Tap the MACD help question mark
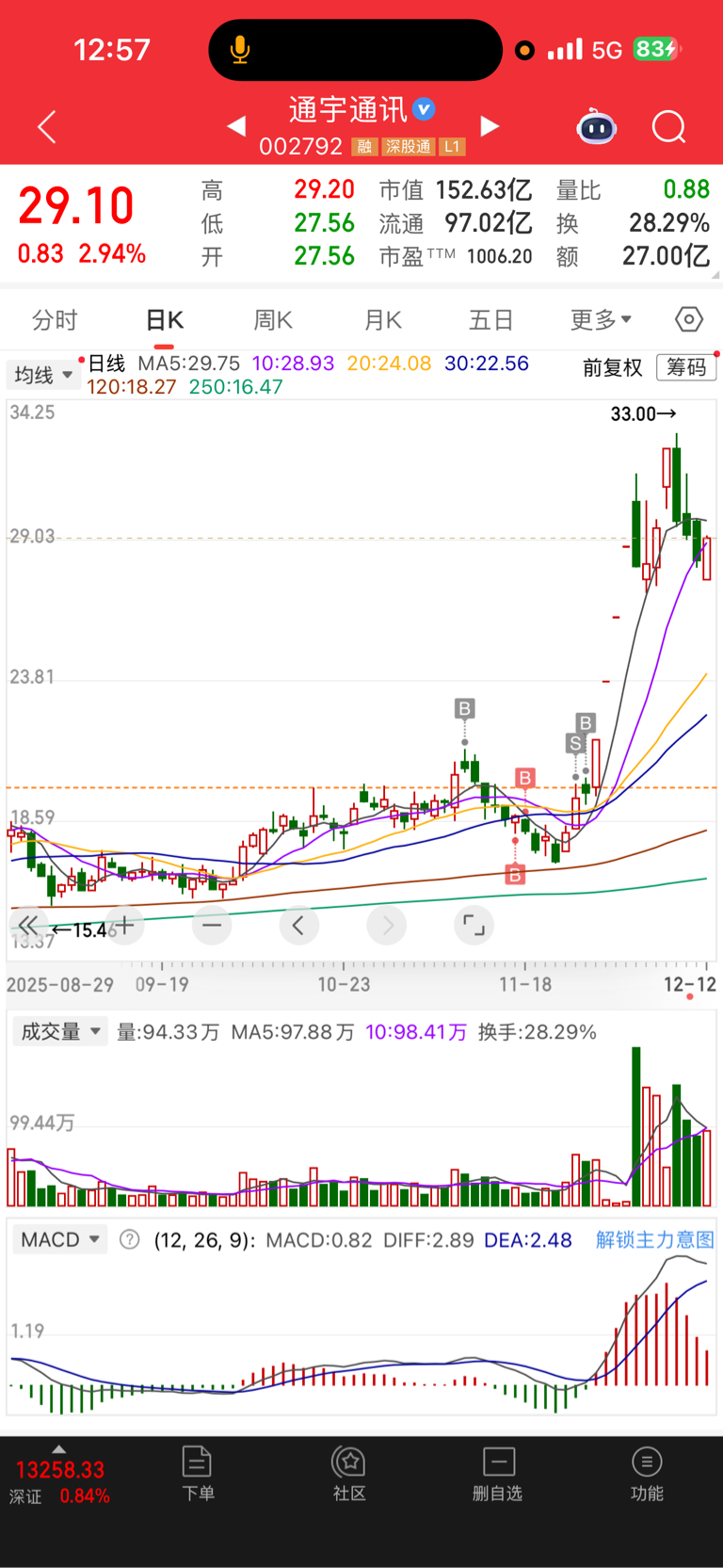The height and width of the screenshot is (1568, 723). pyautogui.click(x=130, y=1239)
